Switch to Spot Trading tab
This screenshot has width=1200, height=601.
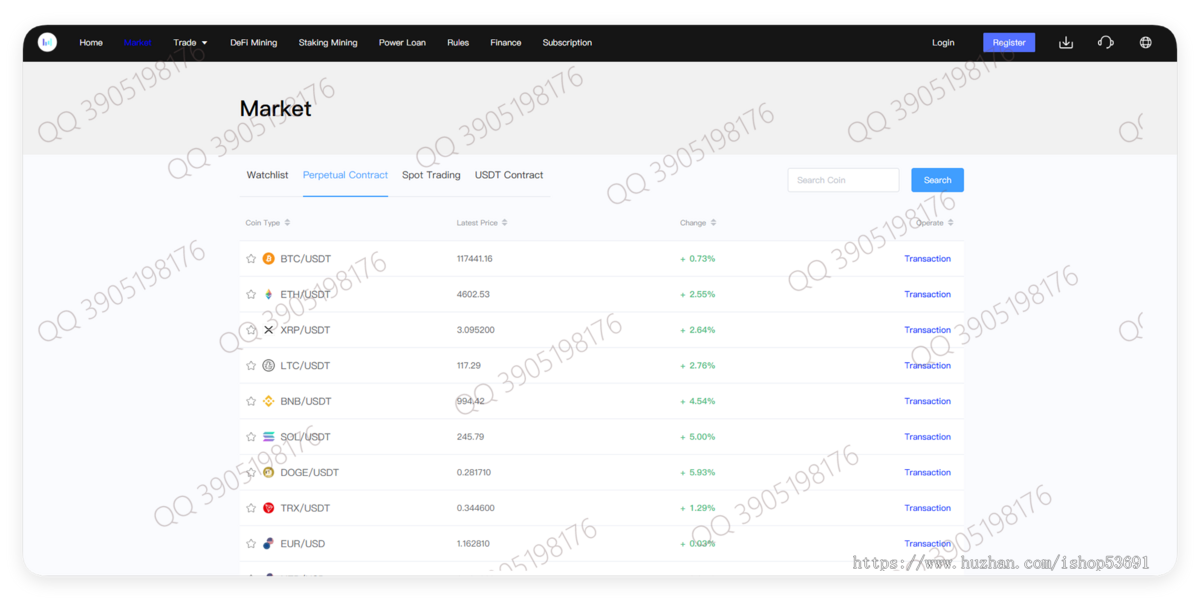tap(431, 175)
